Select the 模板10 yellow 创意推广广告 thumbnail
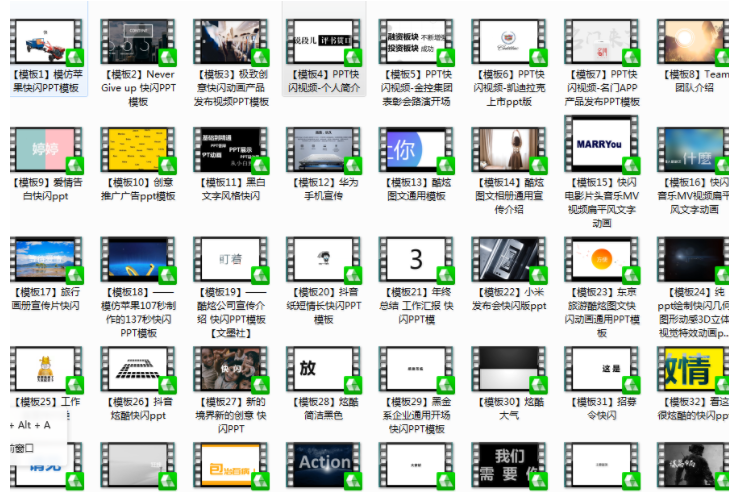Screen dimensions: 729x492 coord(138,150)
